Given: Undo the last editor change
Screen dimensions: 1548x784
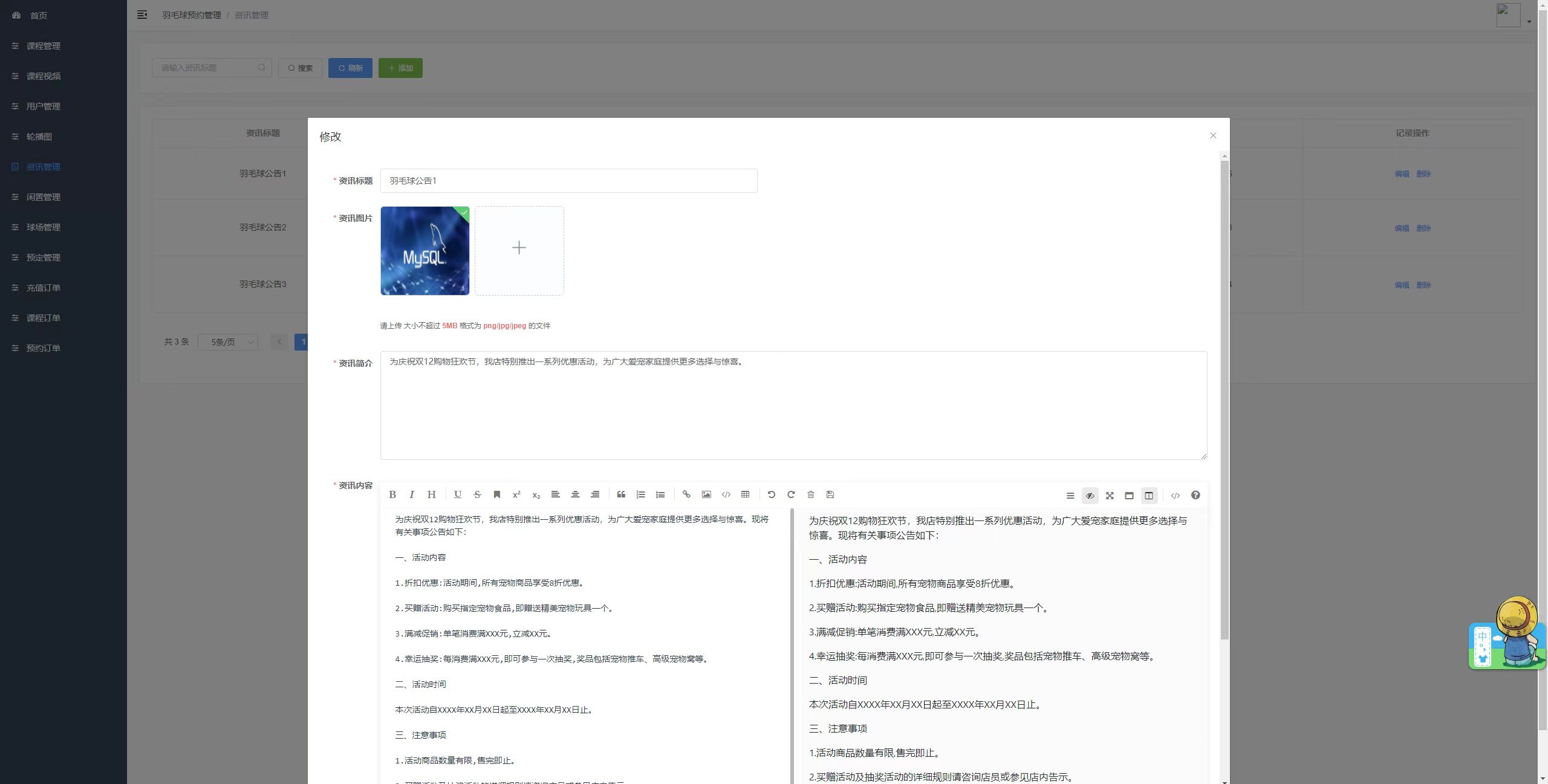Looking at the screenshot, I should click(772, 494).
